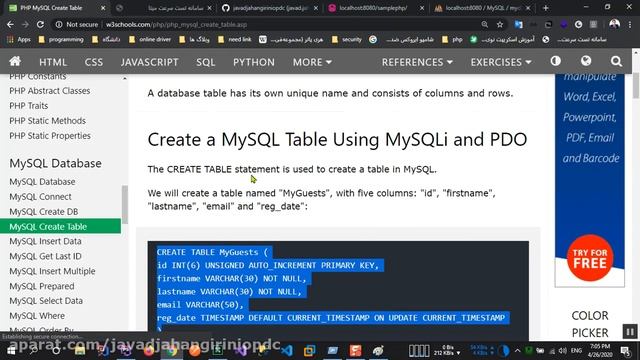This screenshot has height=360, width=640.
Task: Bookmark this page with the star icon
Action: tap(500, 24)
